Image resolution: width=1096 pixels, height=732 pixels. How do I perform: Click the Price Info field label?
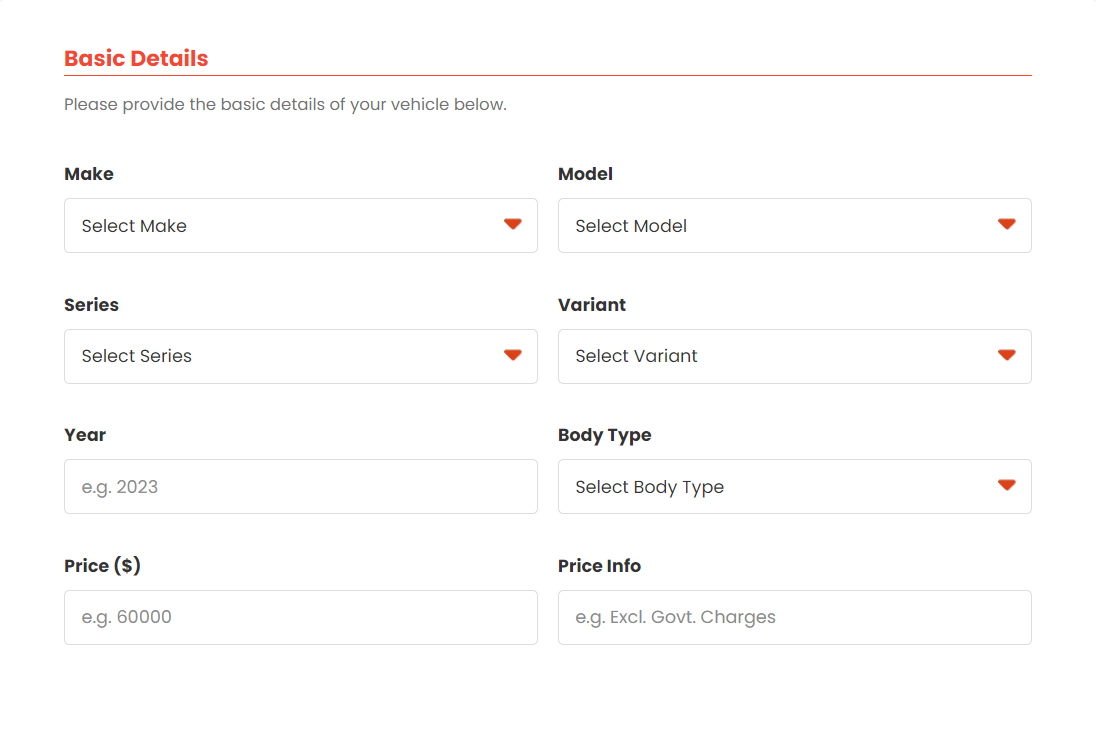(599, 566)
